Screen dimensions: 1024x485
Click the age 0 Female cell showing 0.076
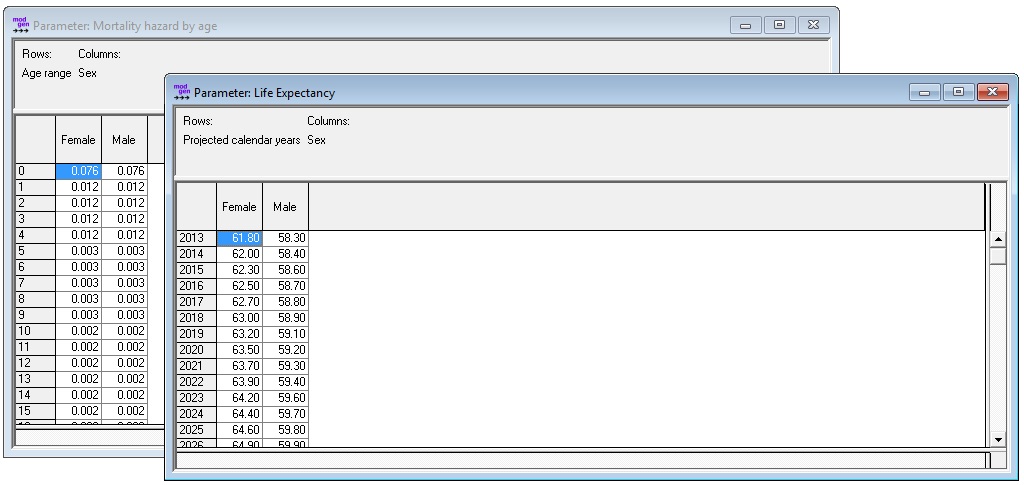78,171
